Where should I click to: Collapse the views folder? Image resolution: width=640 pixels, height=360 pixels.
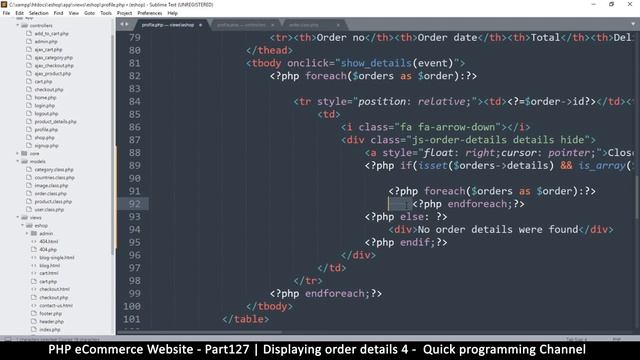pyautogui.click(x=18, y=218)
